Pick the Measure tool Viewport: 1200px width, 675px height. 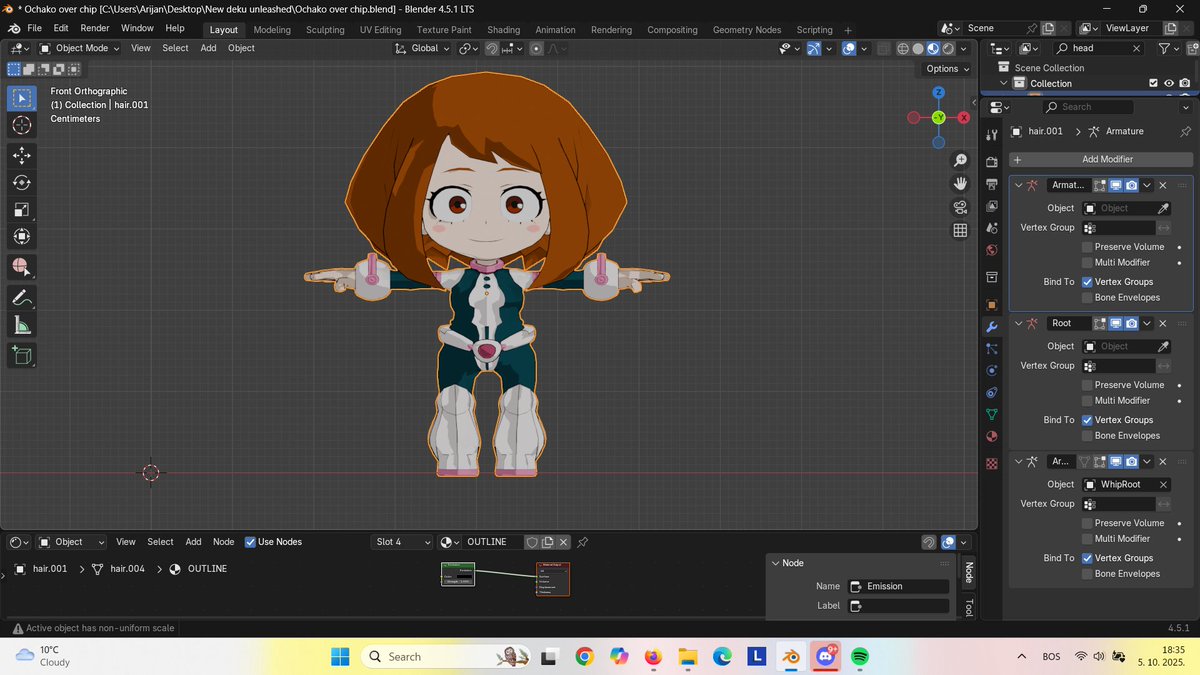21,325
